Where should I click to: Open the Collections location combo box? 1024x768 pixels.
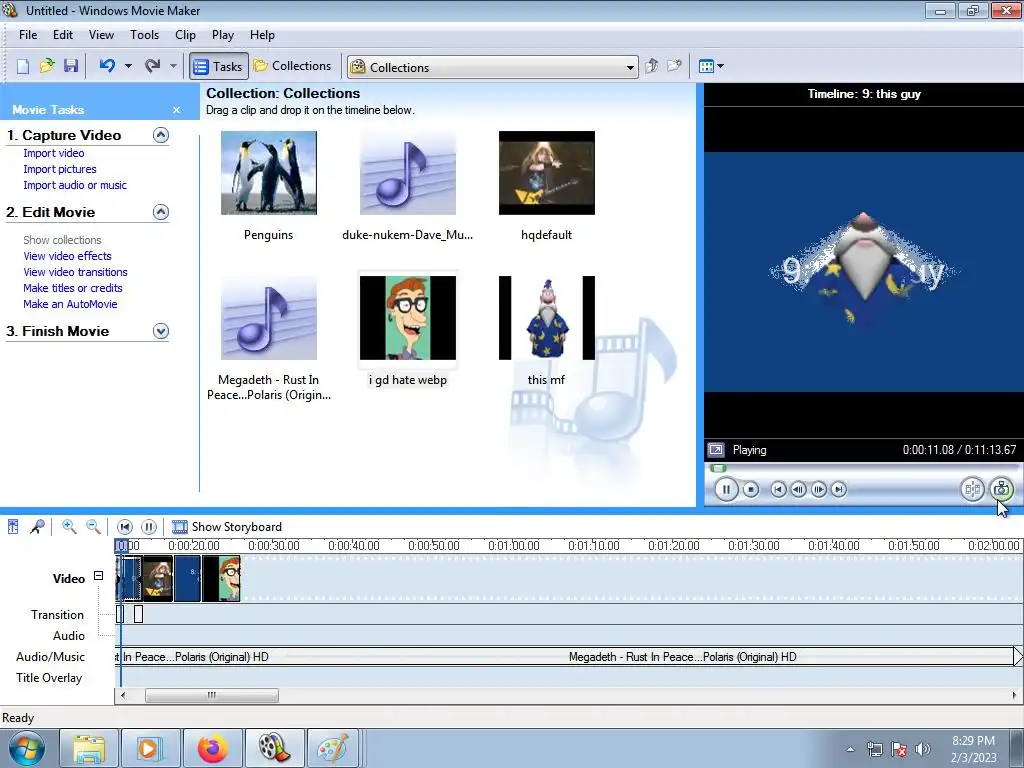click(x=492, y=67)
